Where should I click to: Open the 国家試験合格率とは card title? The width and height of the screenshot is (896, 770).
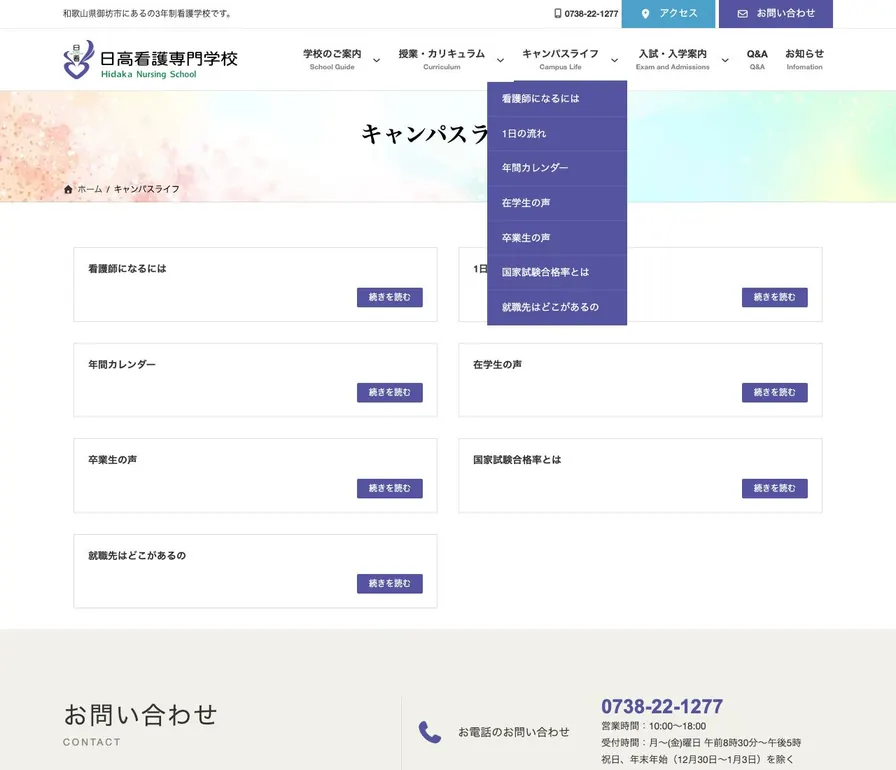[x=517, y=460]
